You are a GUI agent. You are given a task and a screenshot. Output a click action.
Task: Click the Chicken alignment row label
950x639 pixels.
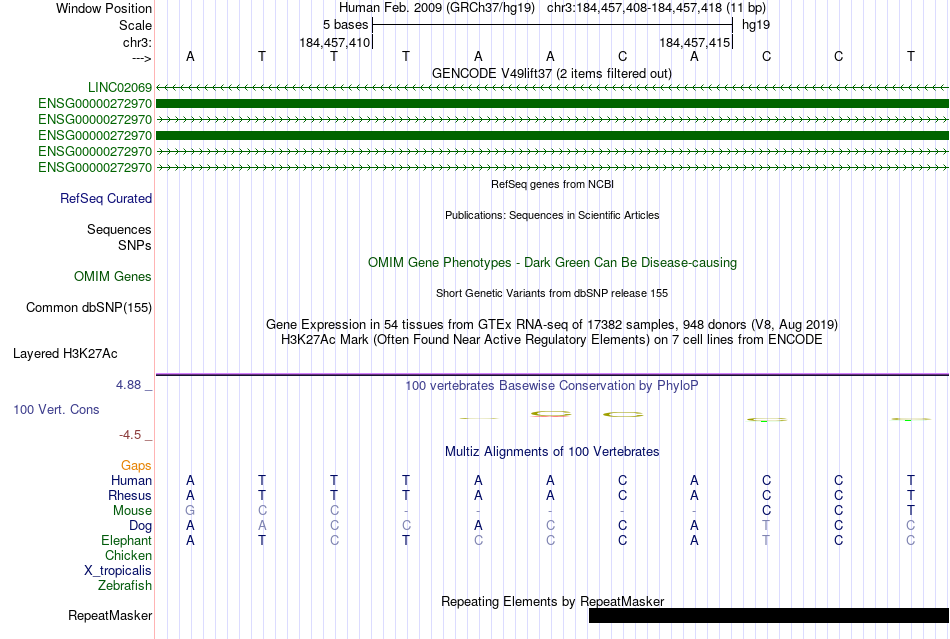128,555
